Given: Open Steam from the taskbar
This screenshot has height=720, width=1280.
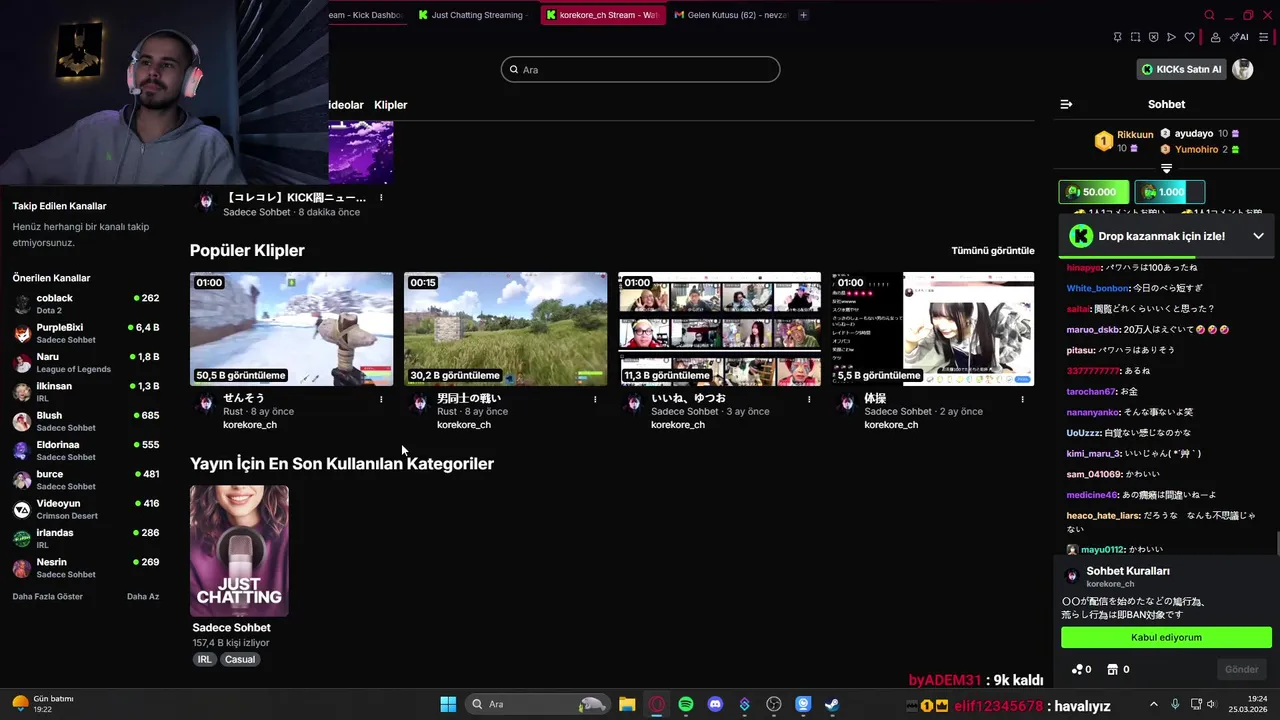Looking at the screenshot, I should pyautogui.click(x=832, y=704).
